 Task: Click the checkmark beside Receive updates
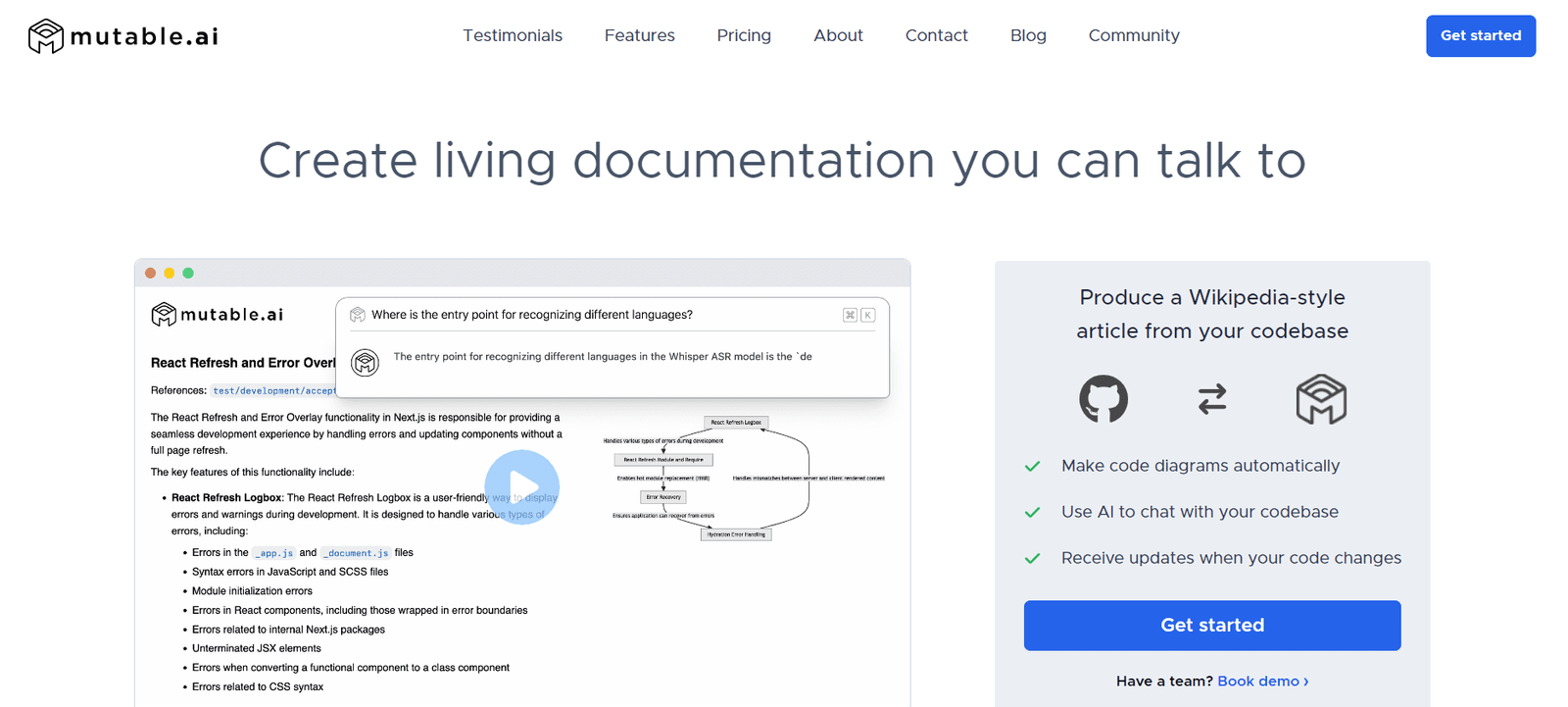point(1032,559)
